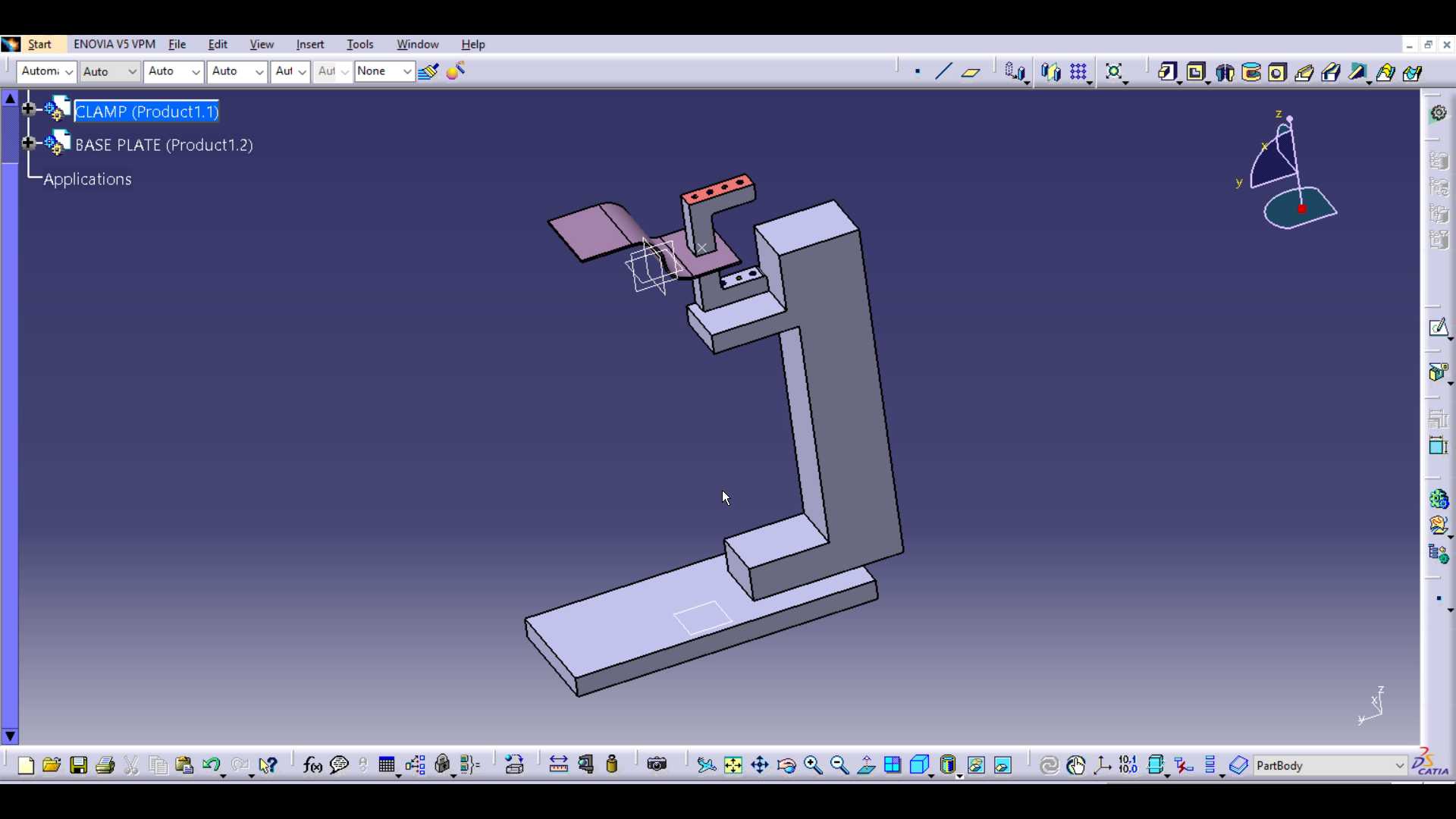Click the Measure Between icon

pyautogui.click(x=559, y=765)
